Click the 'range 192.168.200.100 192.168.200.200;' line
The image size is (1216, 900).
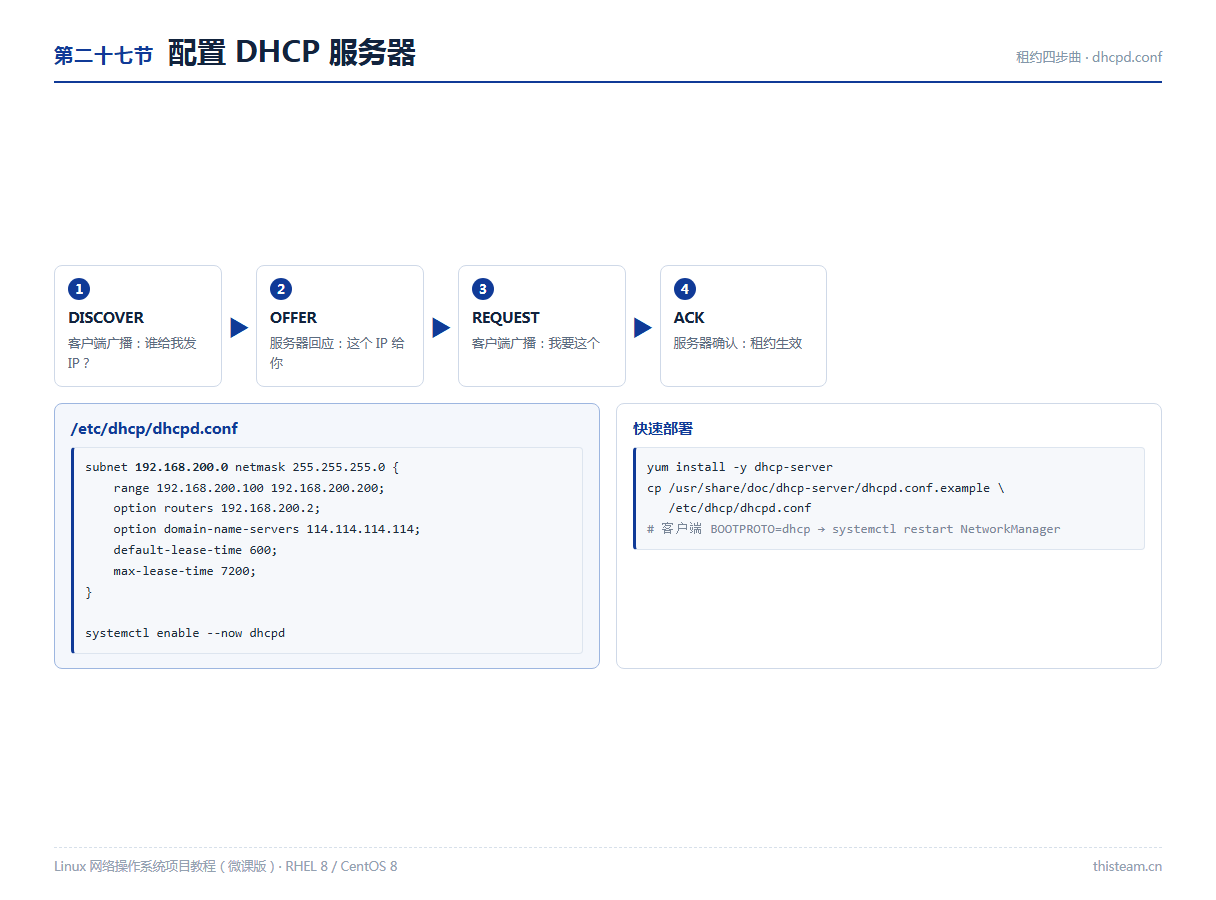(x=249, y=488)
